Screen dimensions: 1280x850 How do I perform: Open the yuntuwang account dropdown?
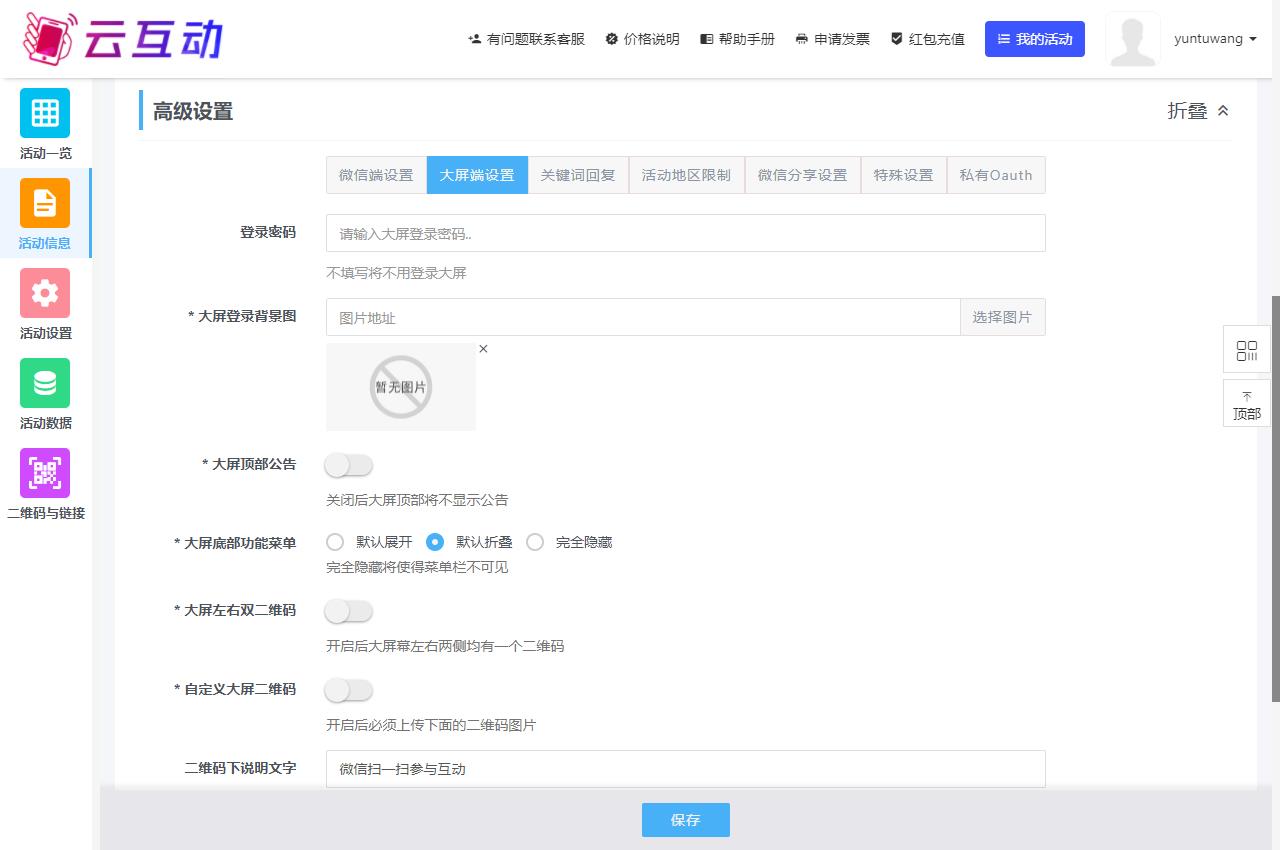coord(1215,39)
